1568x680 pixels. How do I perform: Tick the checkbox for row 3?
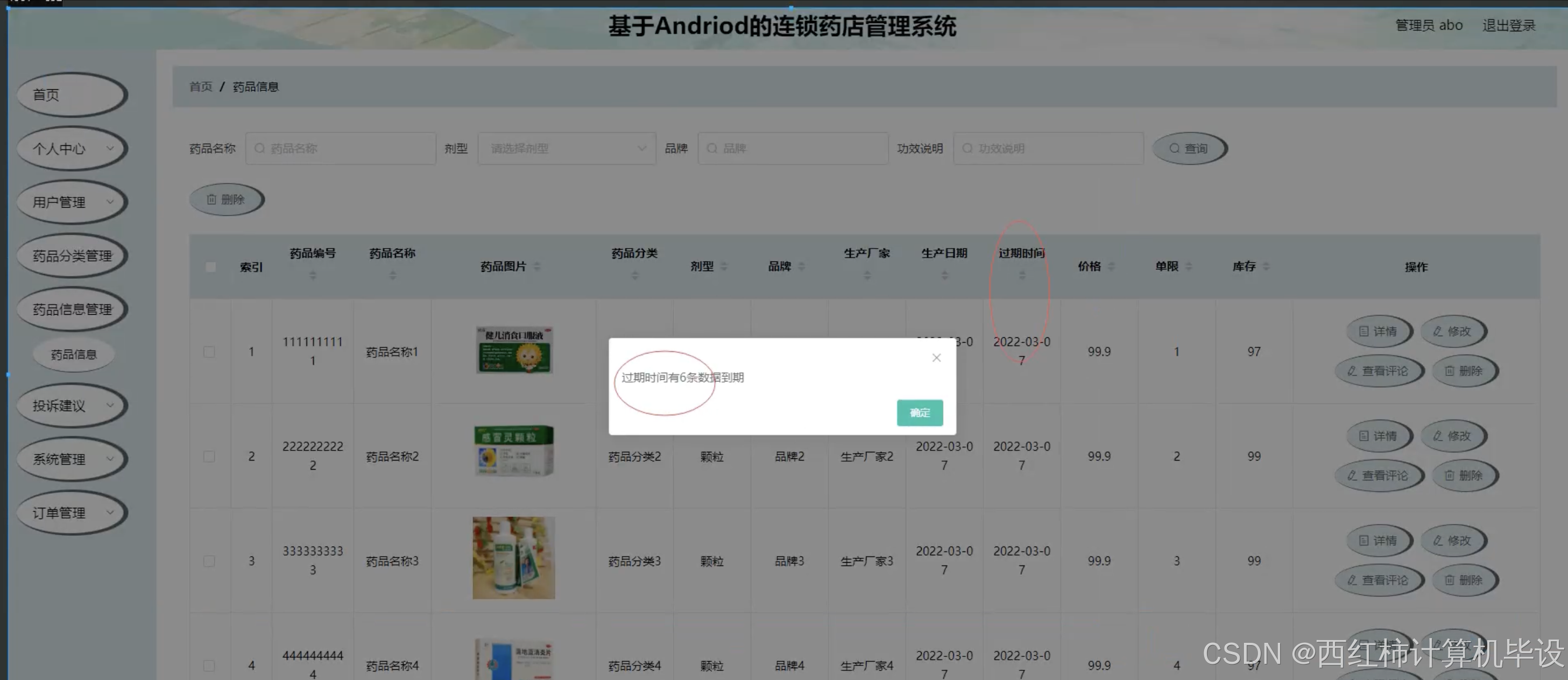coord(209,561)
